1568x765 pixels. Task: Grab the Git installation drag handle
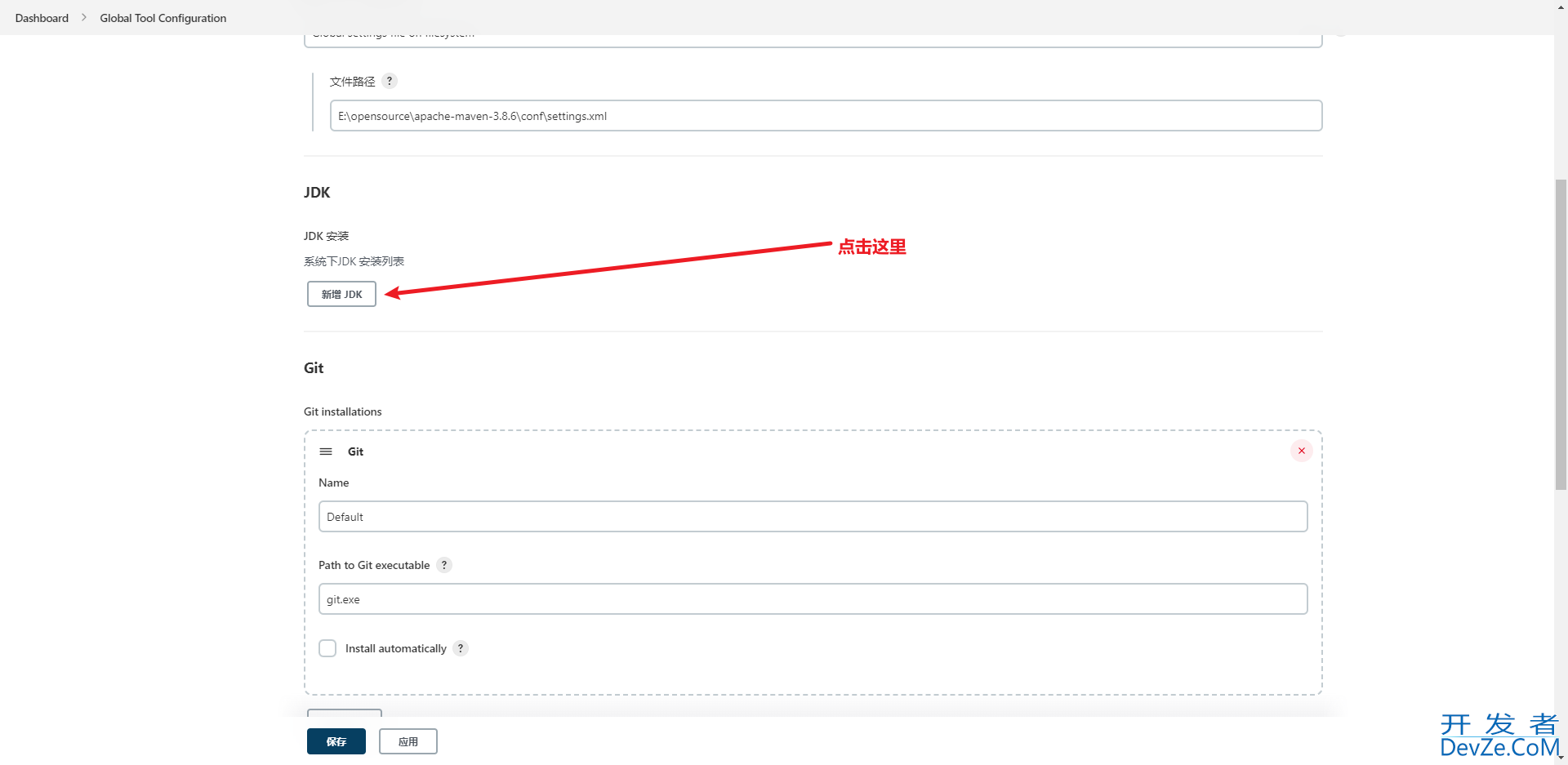click(x=326, y=451)
